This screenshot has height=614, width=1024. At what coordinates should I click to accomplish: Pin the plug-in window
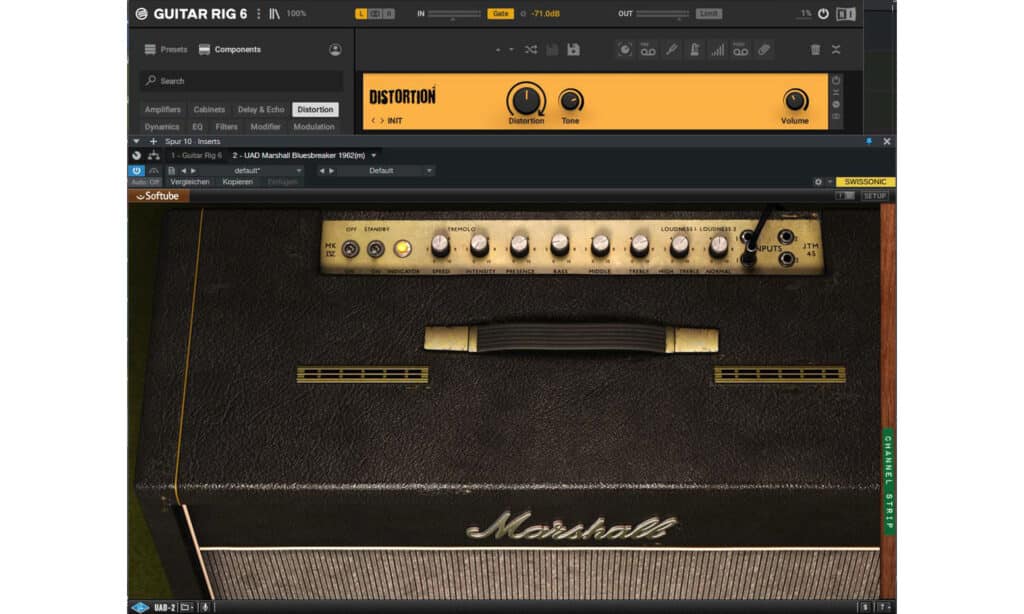tap(869, 141)
